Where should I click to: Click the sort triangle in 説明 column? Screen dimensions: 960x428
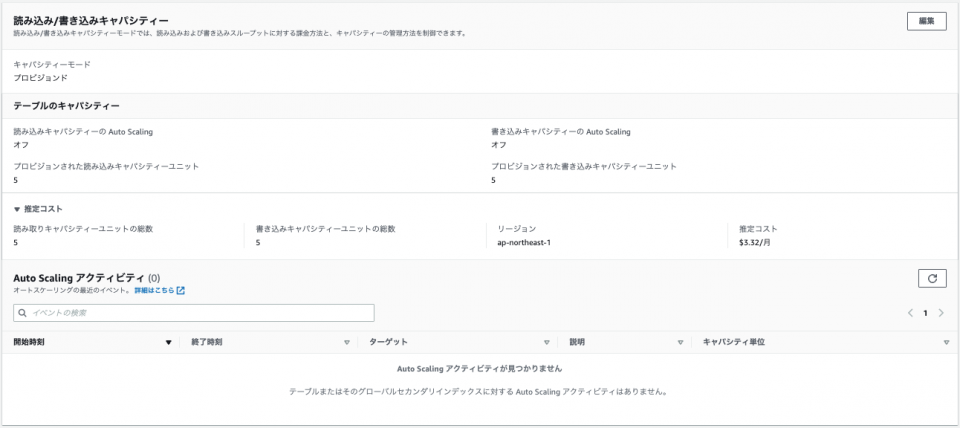click(x=680, y=342)
